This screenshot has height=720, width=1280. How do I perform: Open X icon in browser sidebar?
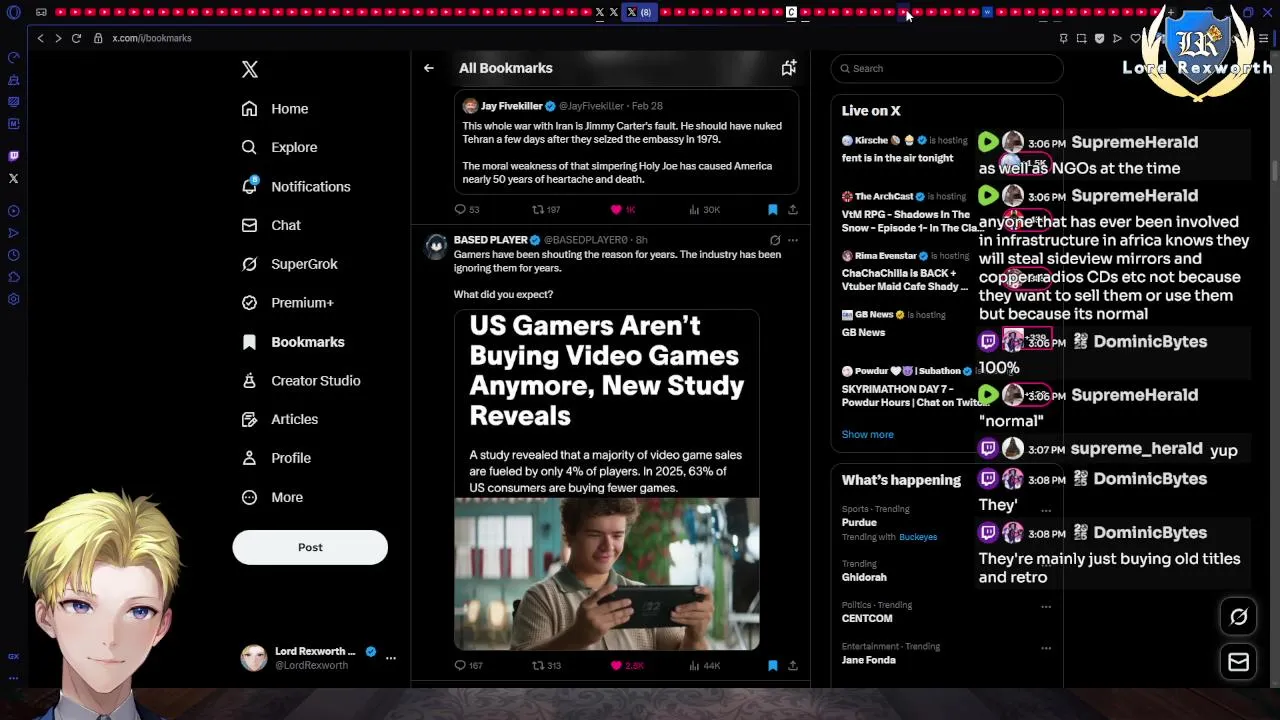[x=13, y=178]
